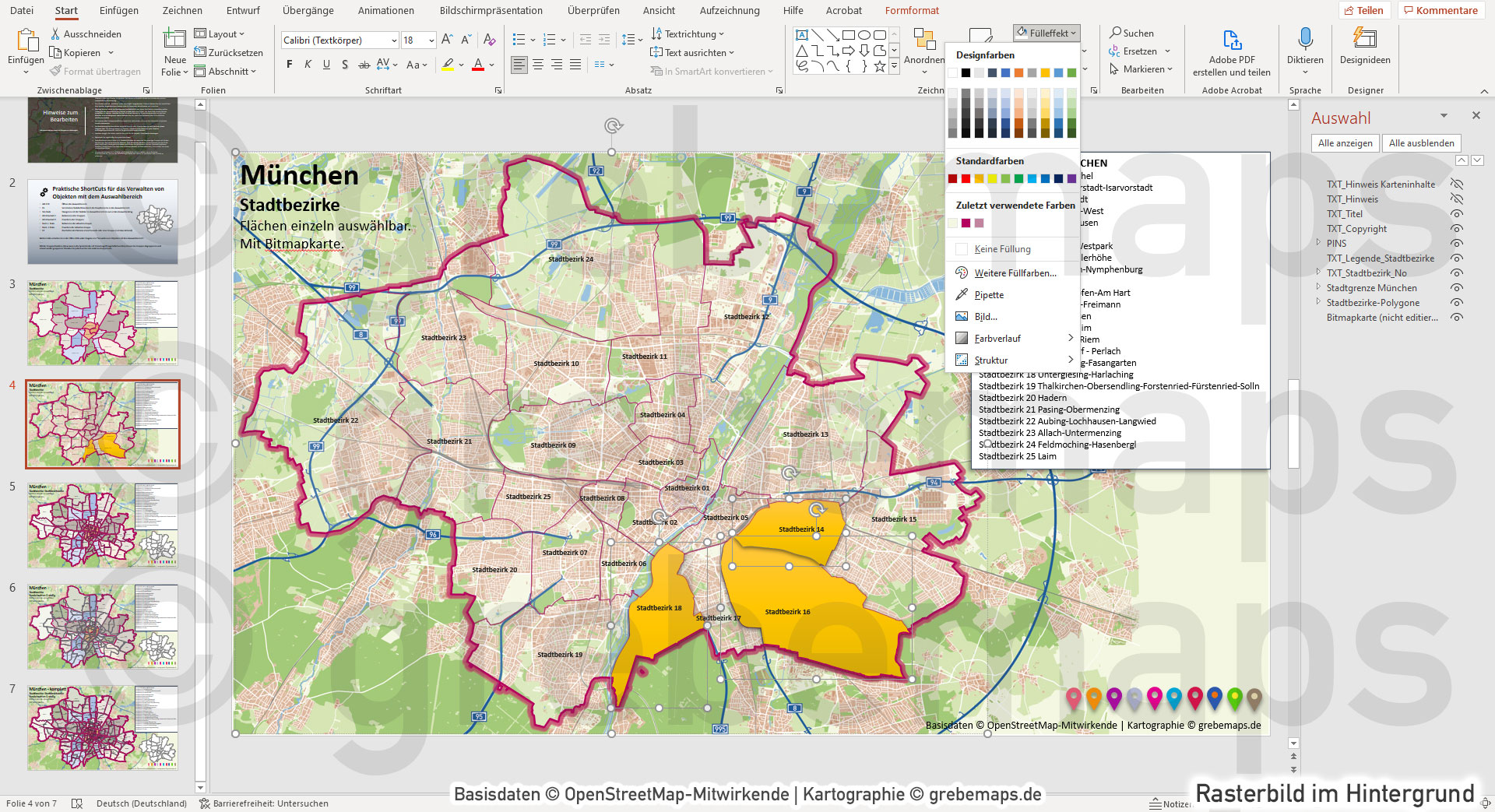1495x812 pixels.
Task: Expand the Farbverlauf submenu
Action: click(x=997, y=338)
